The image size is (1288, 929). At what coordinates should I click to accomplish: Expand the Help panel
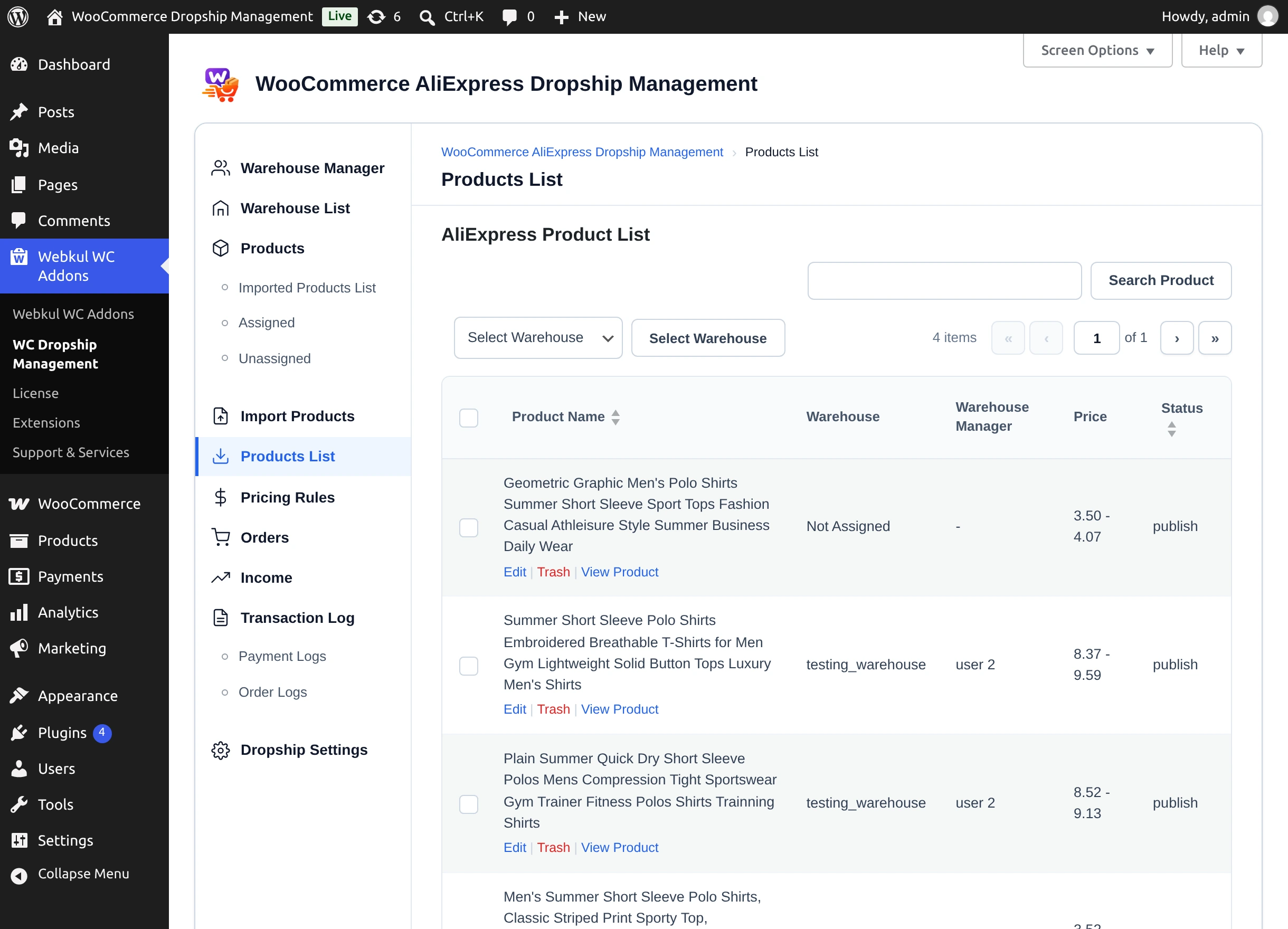[1221, 51]
